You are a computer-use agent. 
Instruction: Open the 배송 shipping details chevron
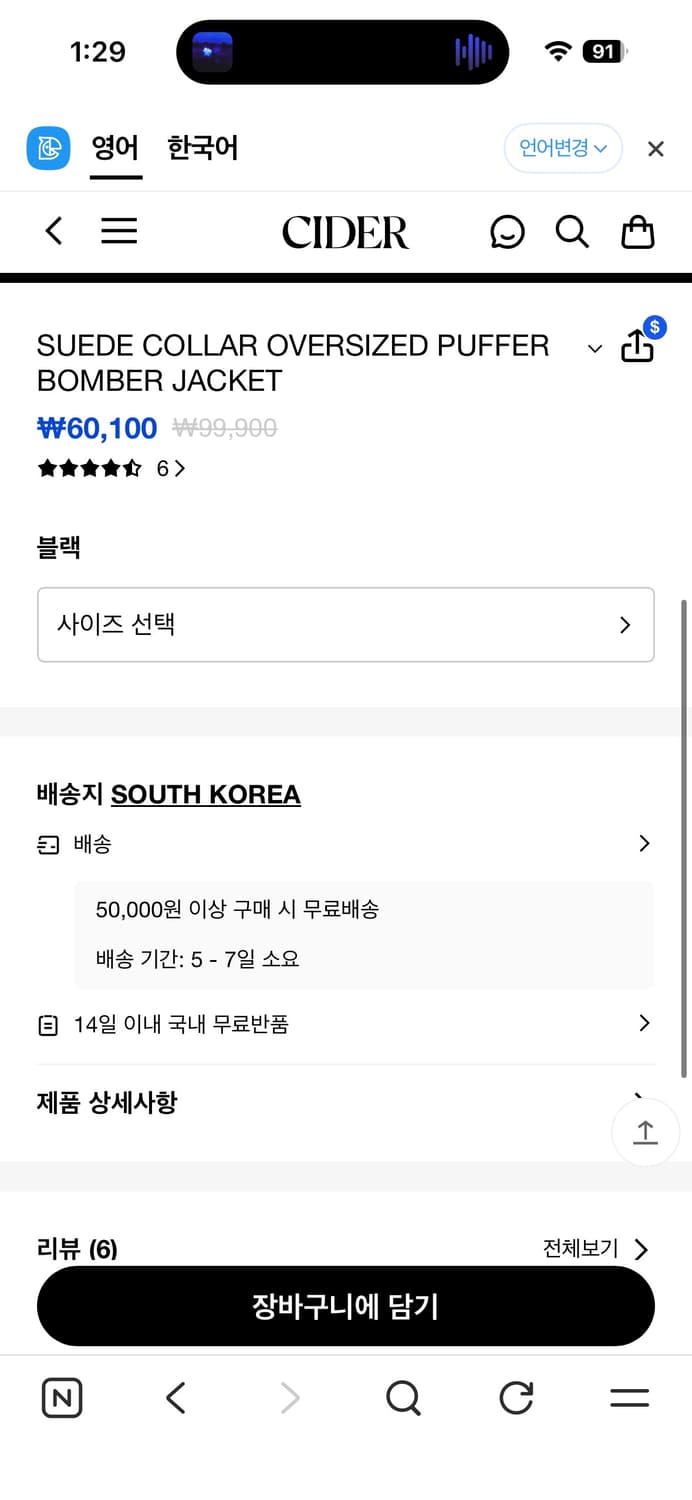coord(644,843)
